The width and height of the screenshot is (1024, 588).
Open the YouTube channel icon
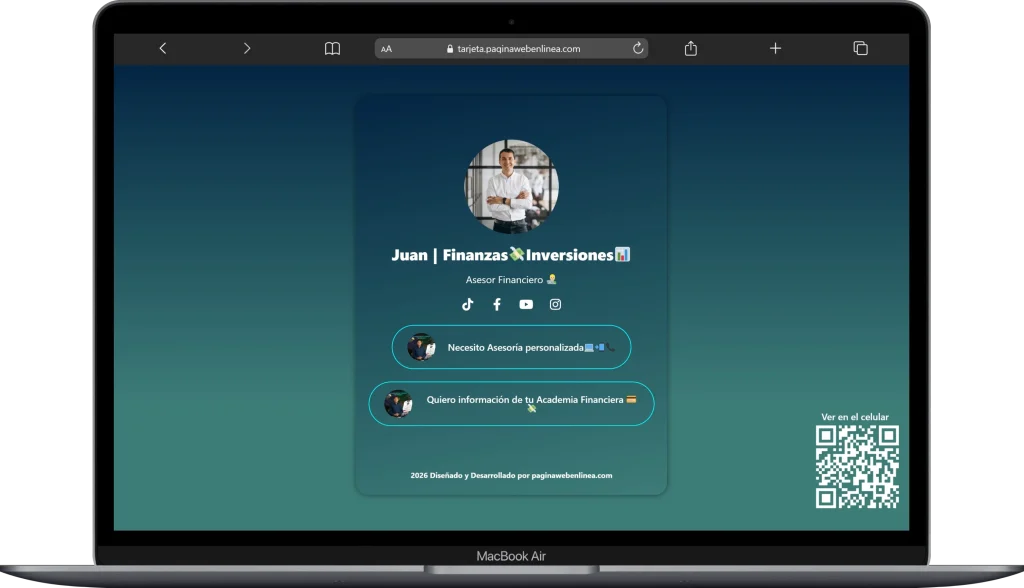(x=526, y=305)
